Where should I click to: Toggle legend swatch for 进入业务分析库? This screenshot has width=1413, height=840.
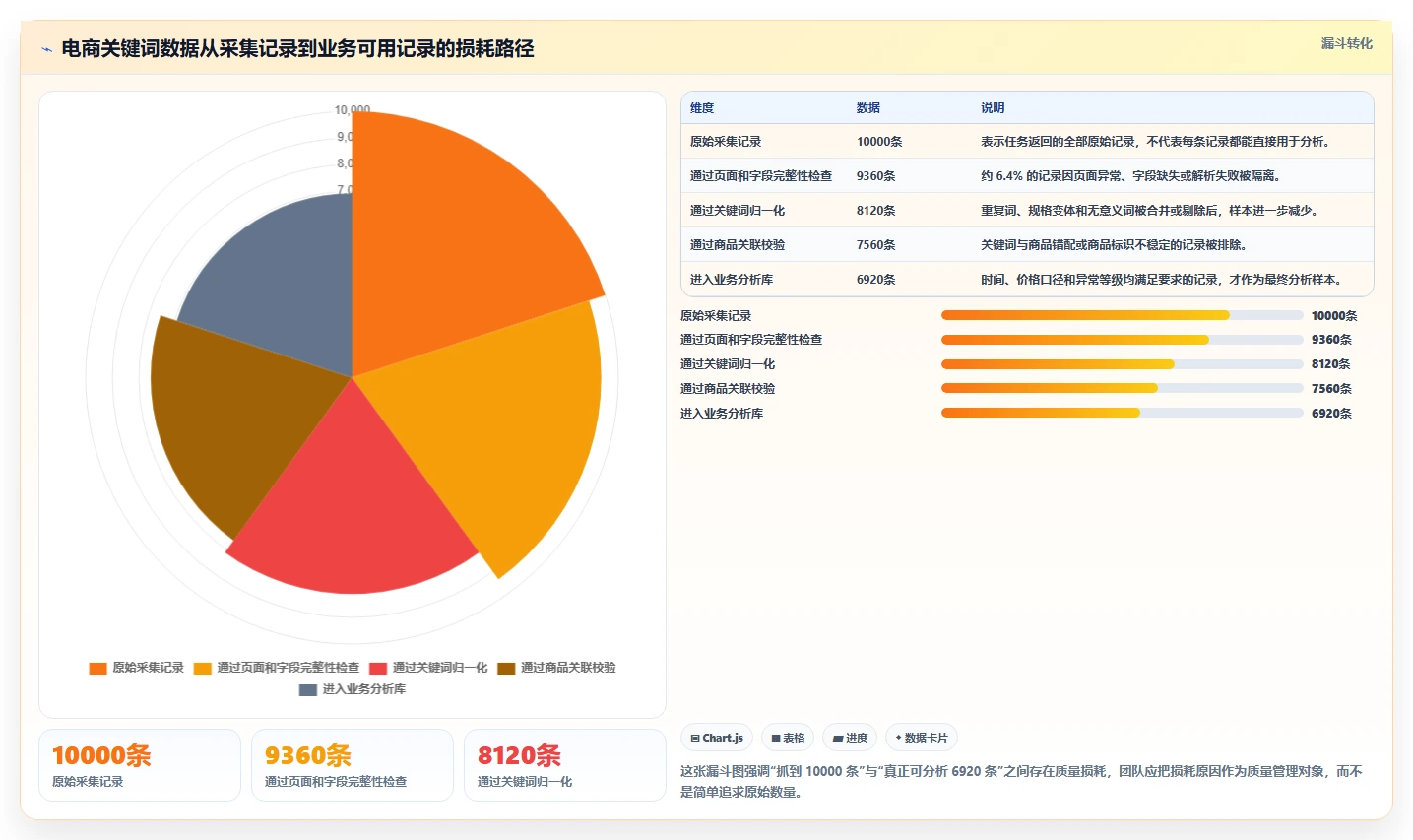point(308,689)
